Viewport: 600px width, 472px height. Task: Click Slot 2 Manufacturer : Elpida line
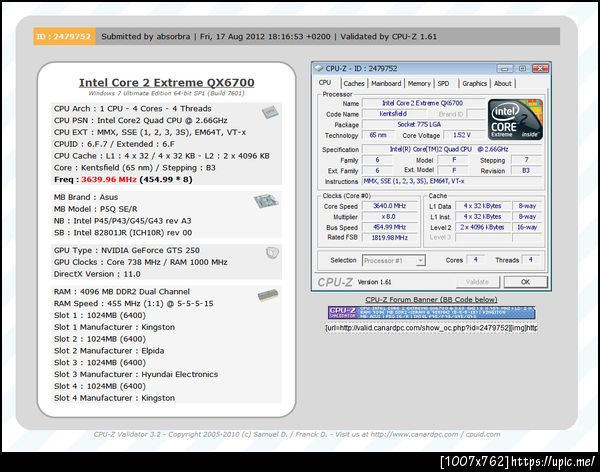click(109, 351)
